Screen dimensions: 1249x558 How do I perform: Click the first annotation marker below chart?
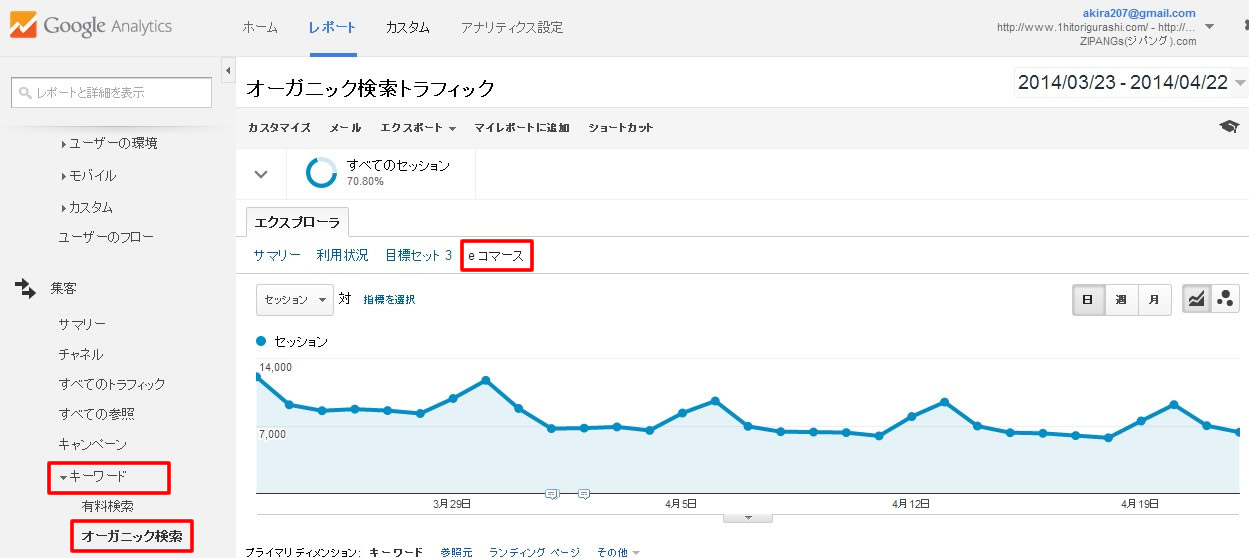coord(551,494)
